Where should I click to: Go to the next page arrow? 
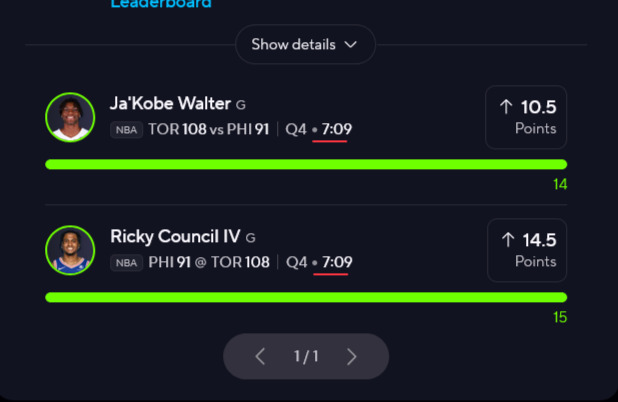coord(351,357)
